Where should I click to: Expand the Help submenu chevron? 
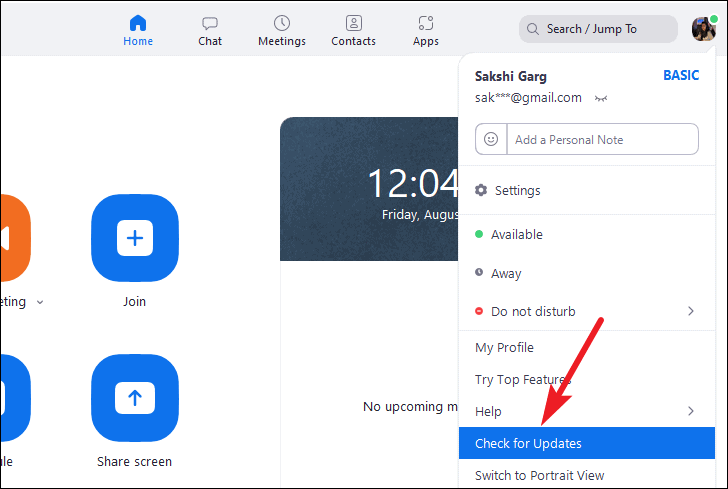coord(691,411)
